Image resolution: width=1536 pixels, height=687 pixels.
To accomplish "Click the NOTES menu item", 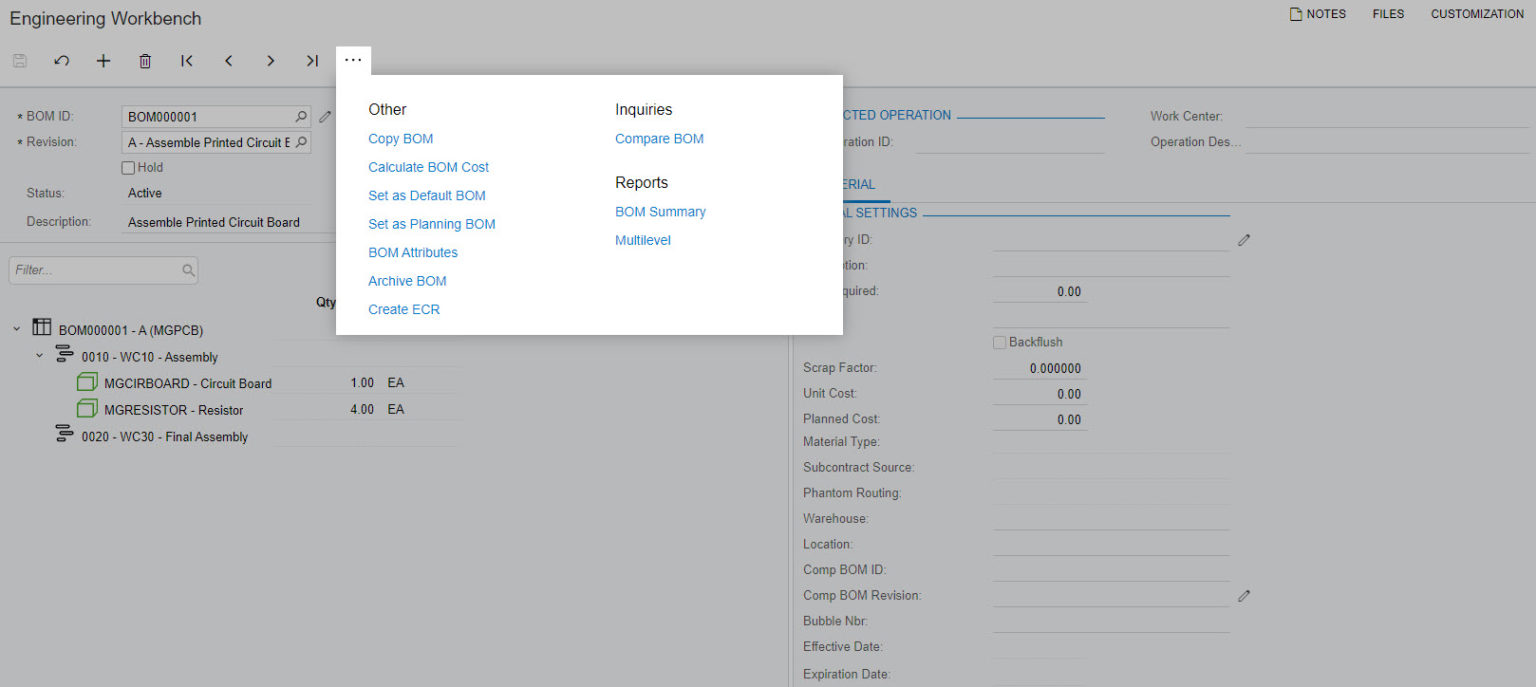I will [x=1318, y=14].
